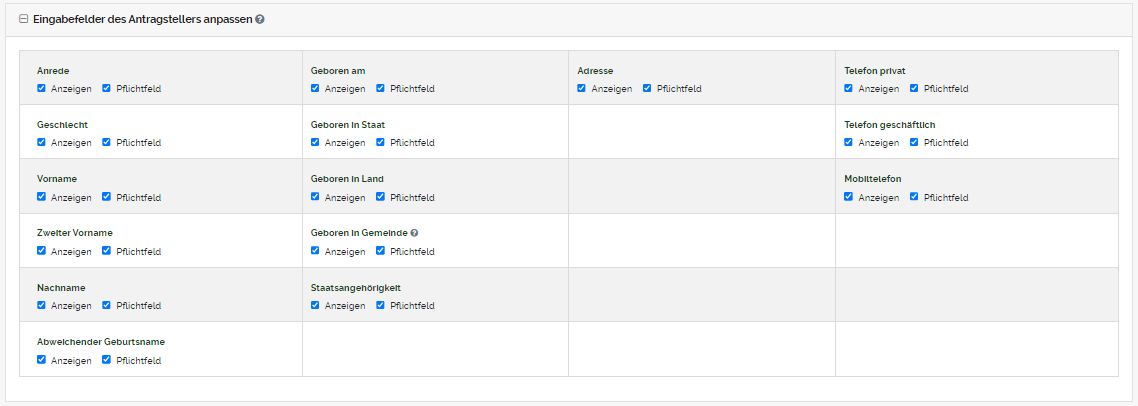Disable Anzeigen for Mobiltelefon
The image size is (1138, 406).
849,197
